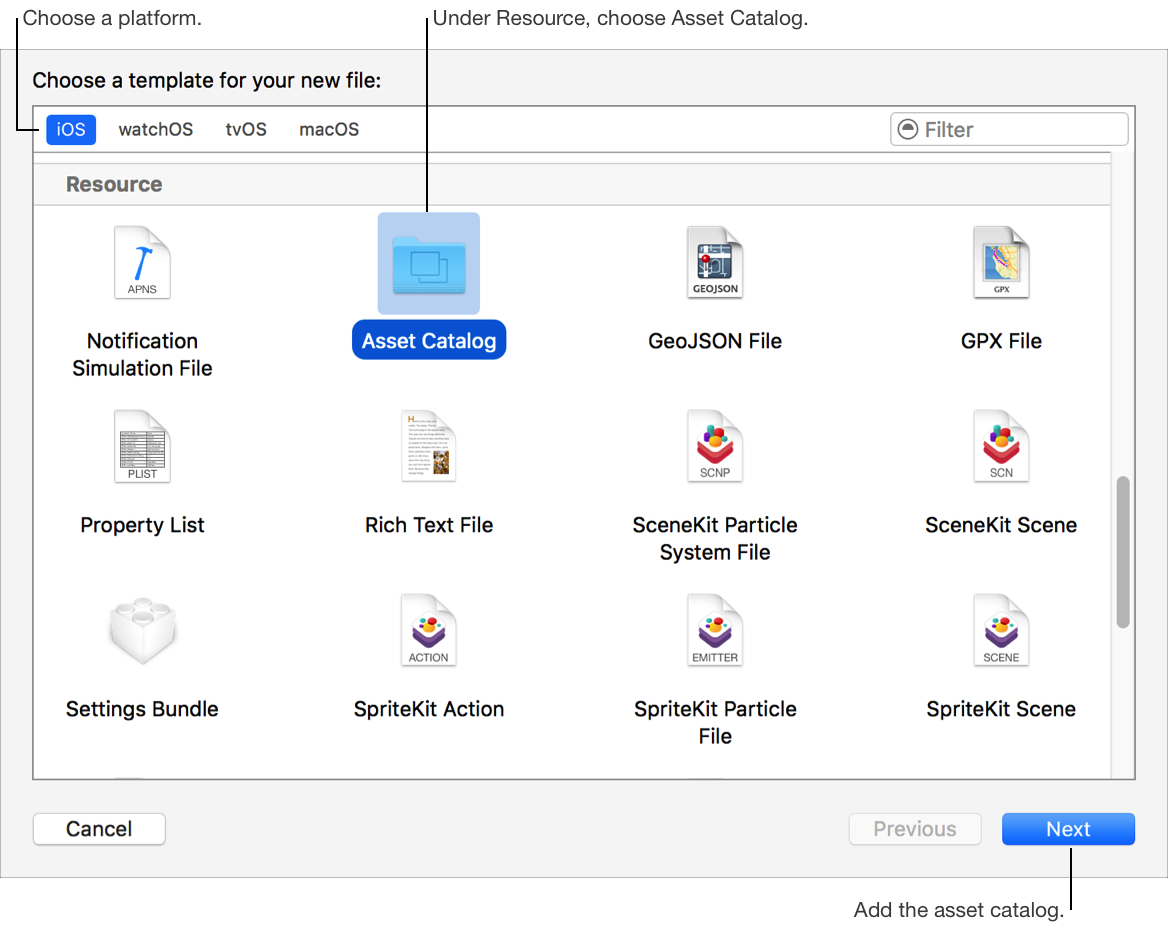Click the Property List label

(142, 525)
